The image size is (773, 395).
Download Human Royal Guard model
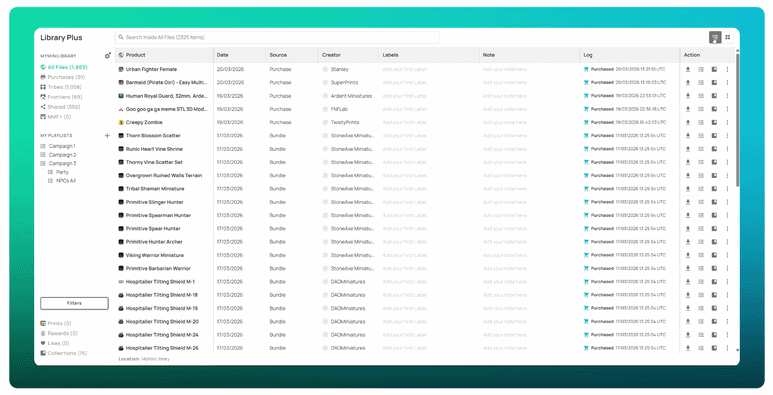pyautogui.click(x=688, y=96)
